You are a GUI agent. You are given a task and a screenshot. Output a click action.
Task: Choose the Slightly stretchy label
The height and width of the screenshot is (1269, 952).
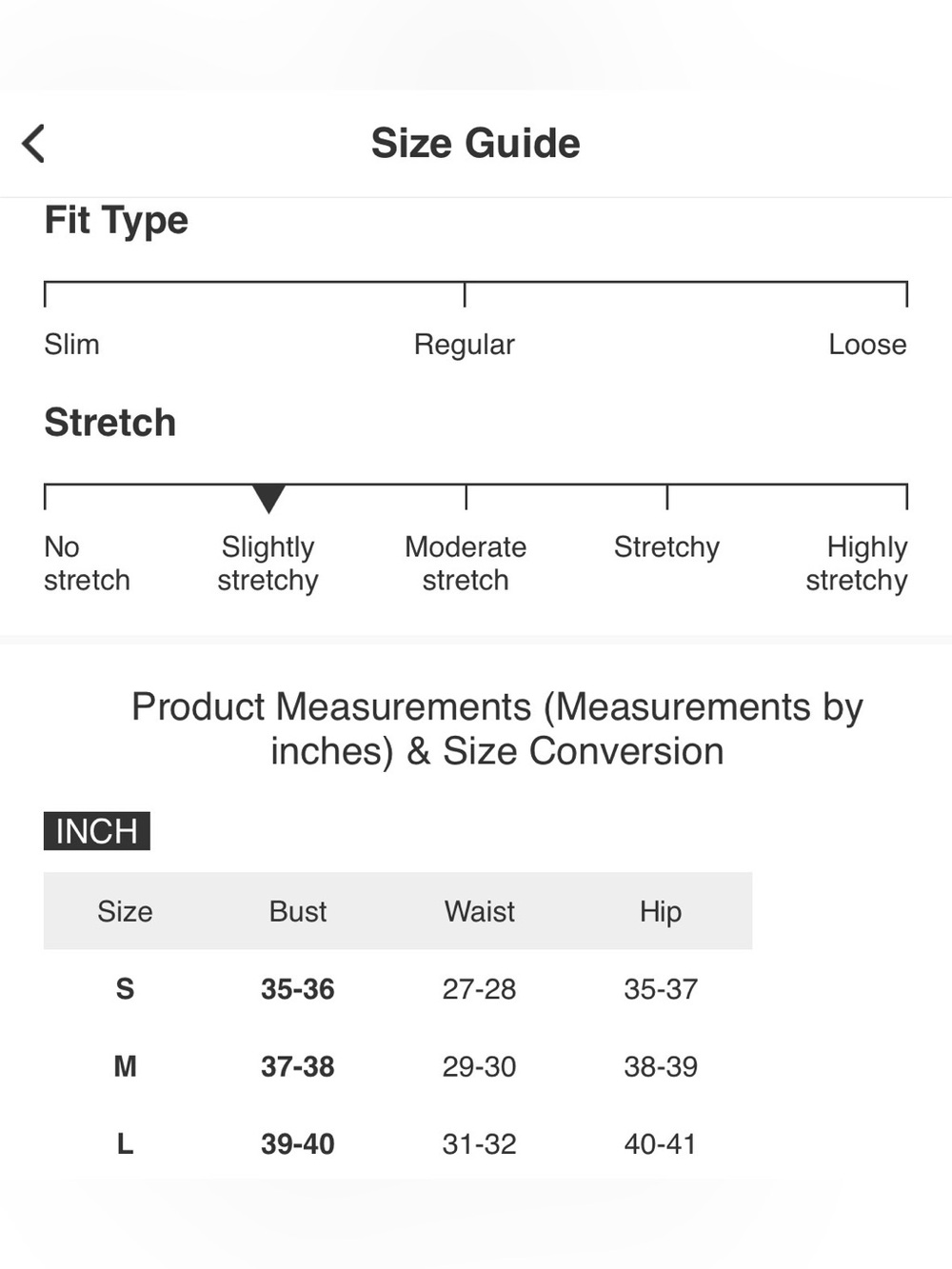pos(268,564)
